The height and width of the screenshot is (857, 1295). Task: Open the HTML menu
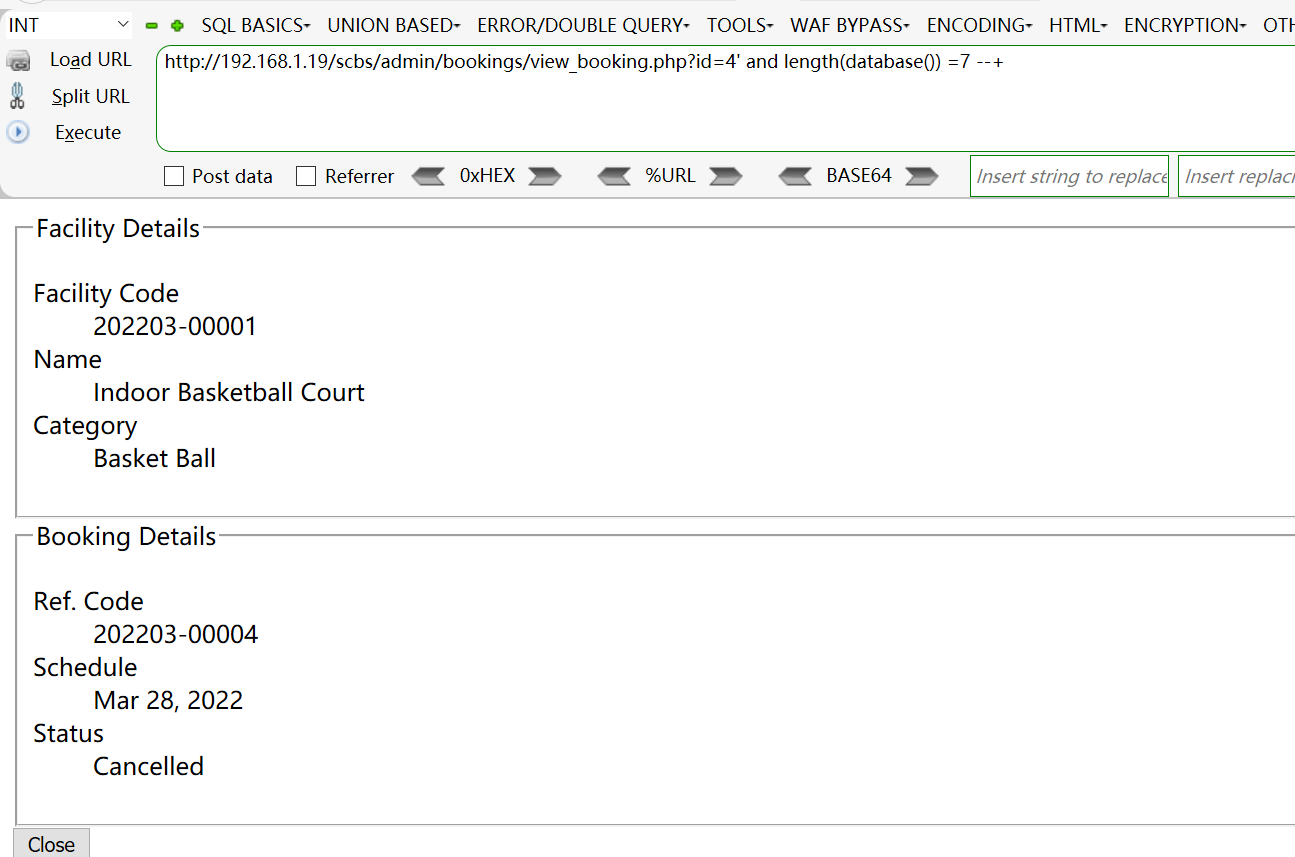(x=1078, y=25)
